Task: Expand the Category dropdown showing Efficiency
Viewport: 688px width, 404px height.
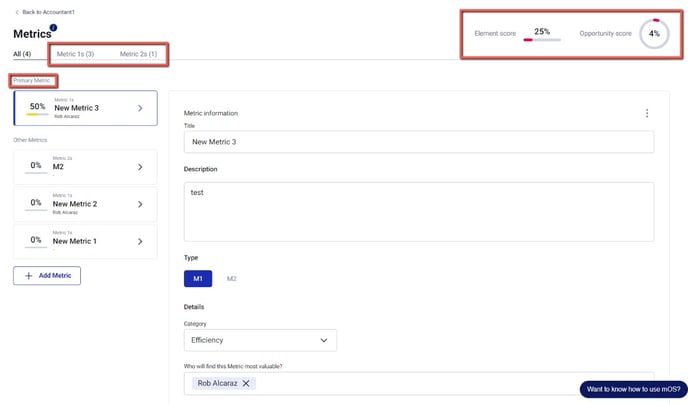Action: [x=260, y=340]
